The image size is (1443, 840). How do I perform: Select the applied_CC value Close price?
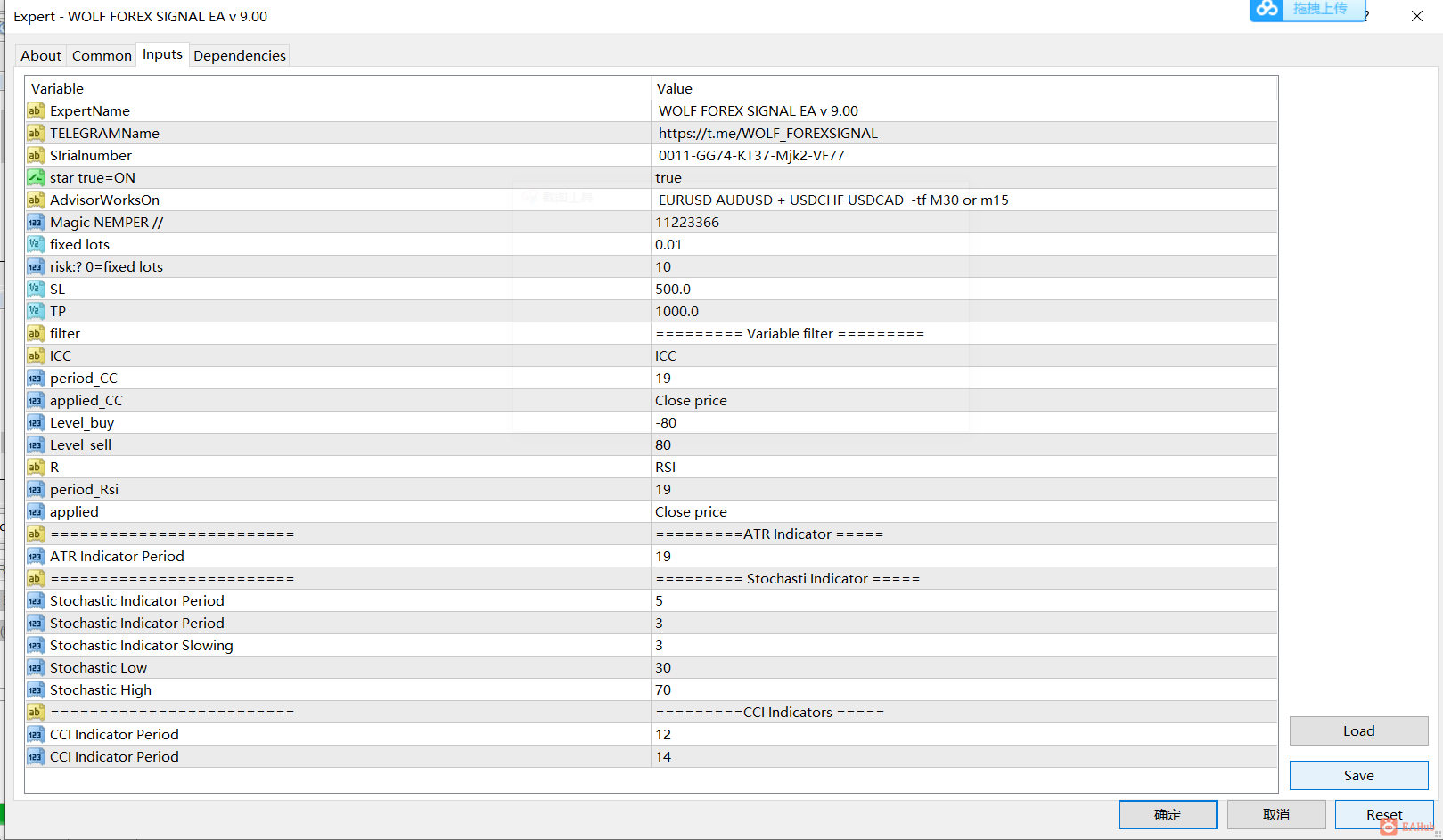click(691, 400)
